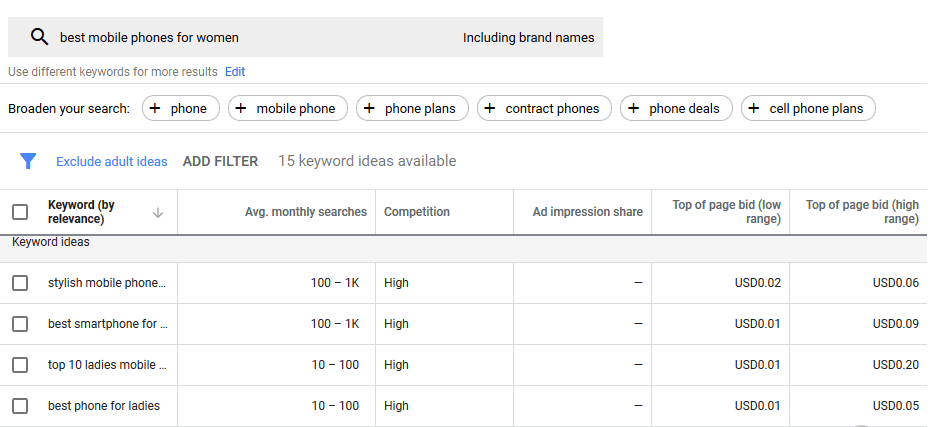Click Exclude adult ideas filter
The width and height of the screenshot is (940, 427).
(x=112, y=161)
